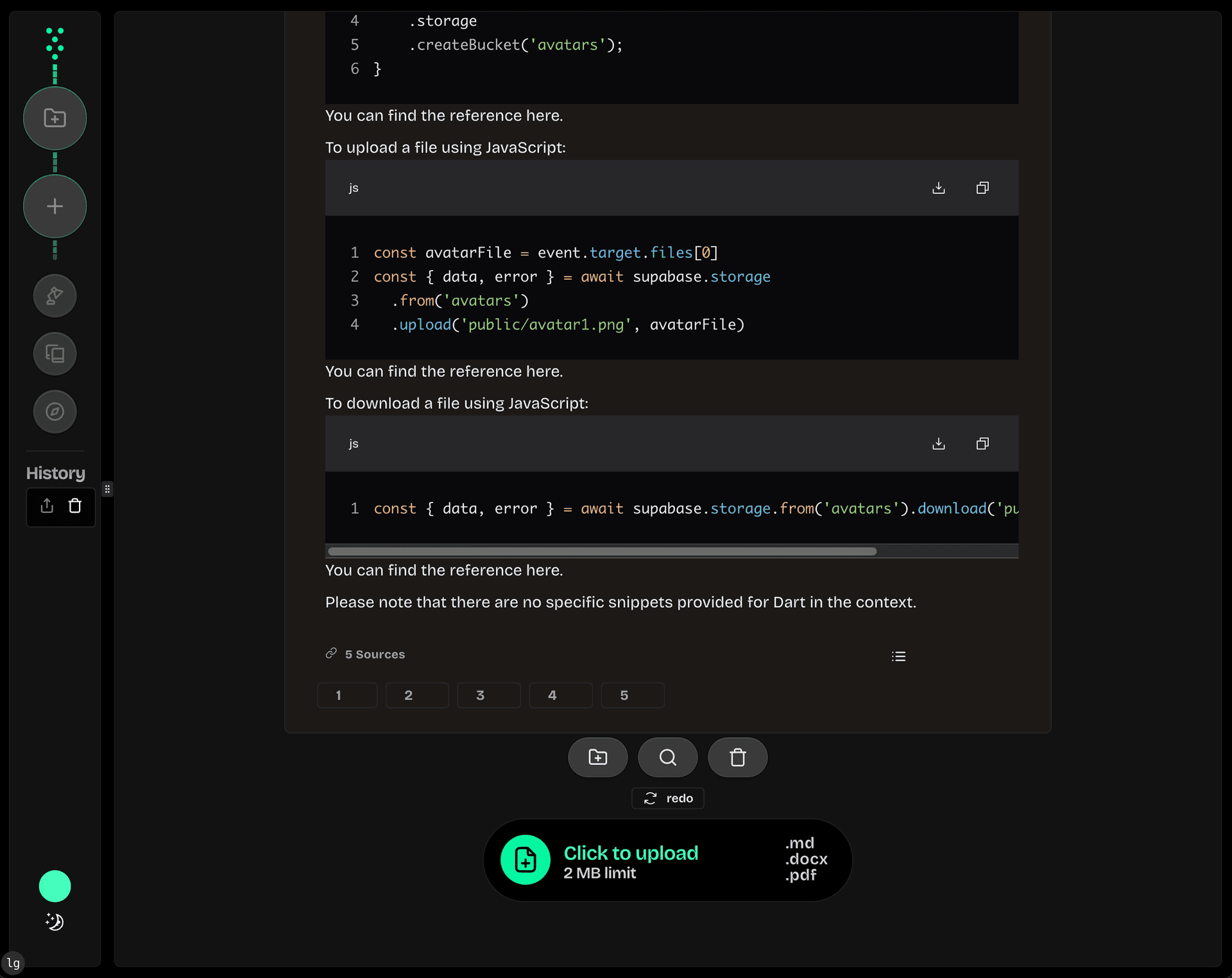Screen dimensions: 1232x978
Task: Delete history using the trash icon
Action: tap(75, 506)
